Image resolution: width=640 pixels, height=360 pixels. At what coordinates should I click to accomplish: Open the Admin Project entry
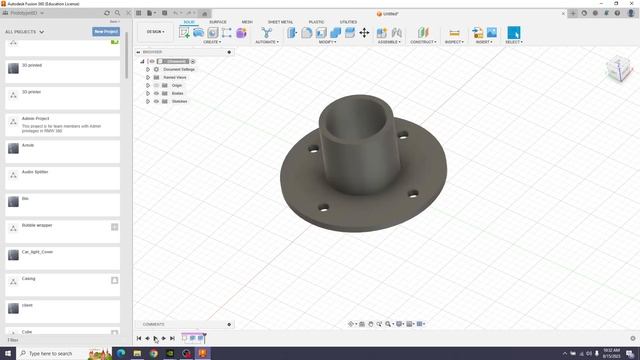62,125
